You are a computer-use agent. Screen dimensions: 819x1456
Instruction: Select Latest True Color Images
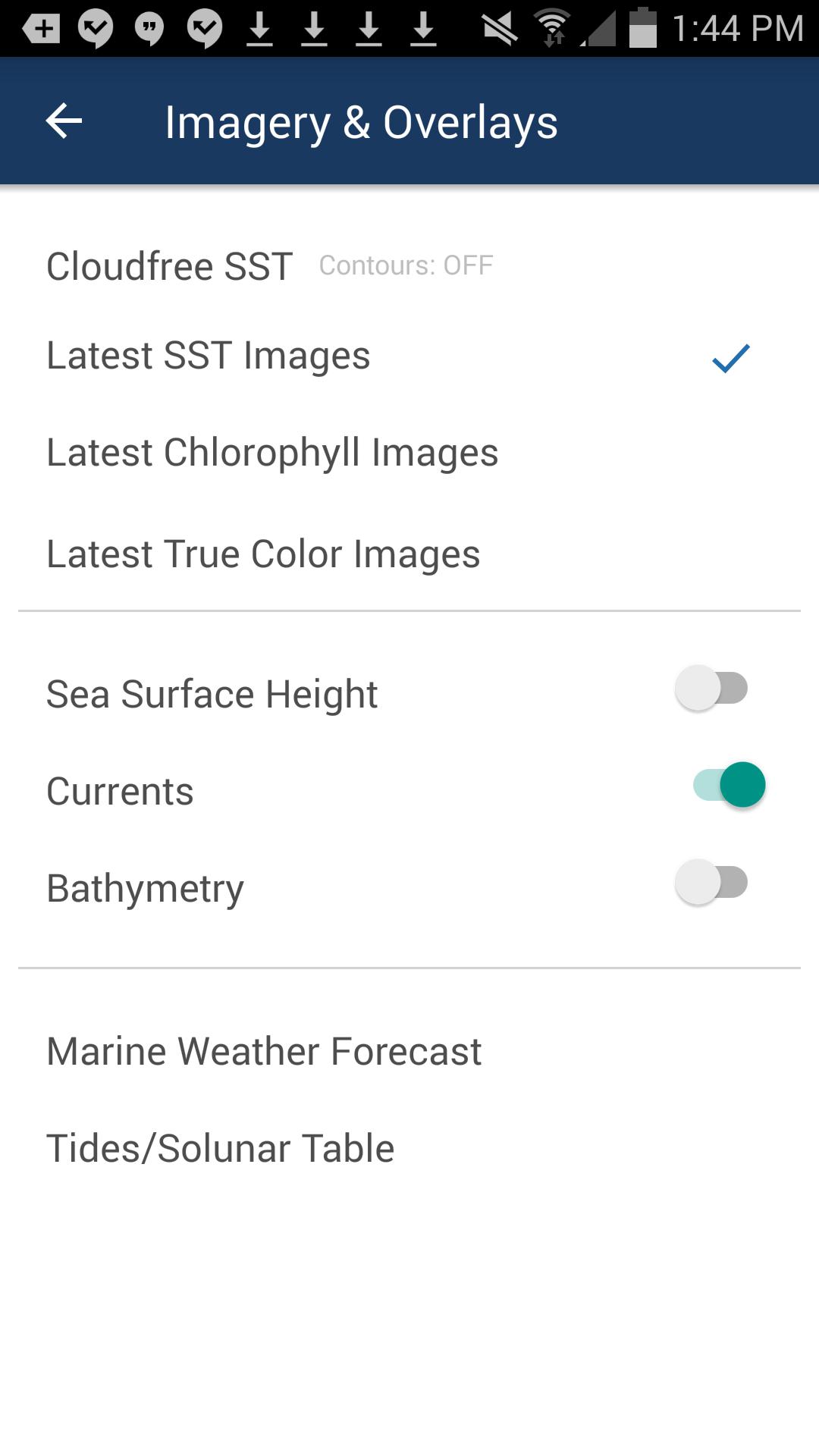(x=409, y=554)
